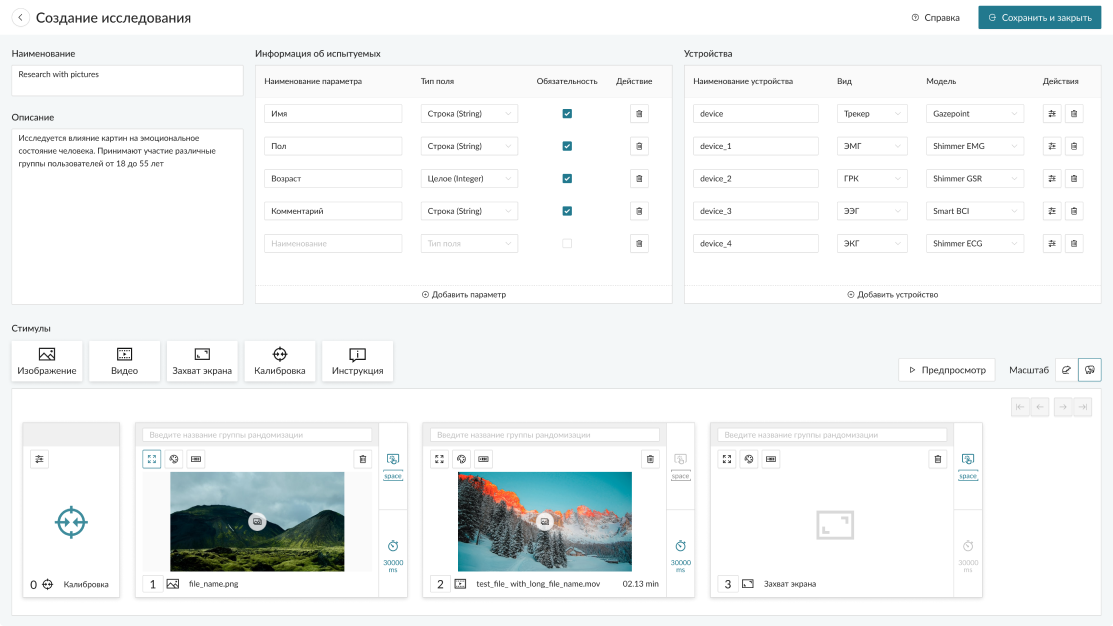Viewport: 1113px width, 626px height.
Task: Delete the Имя parameter row
Action: click(639, 114)
